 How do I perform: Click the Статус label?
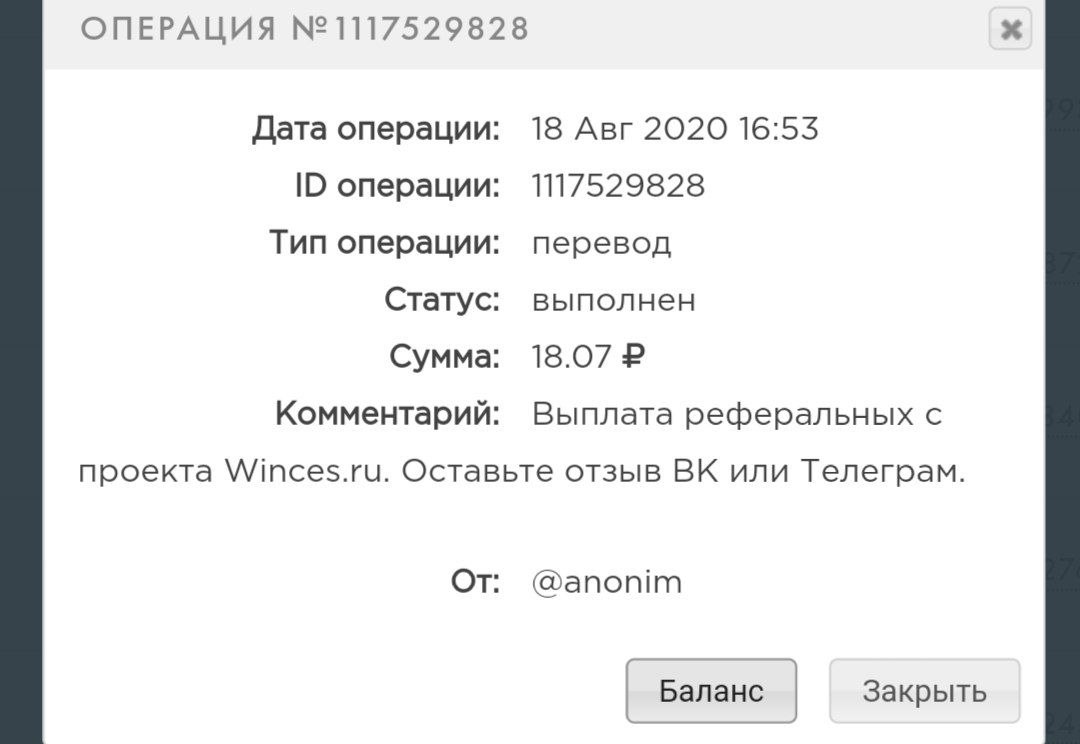(442, 300)
